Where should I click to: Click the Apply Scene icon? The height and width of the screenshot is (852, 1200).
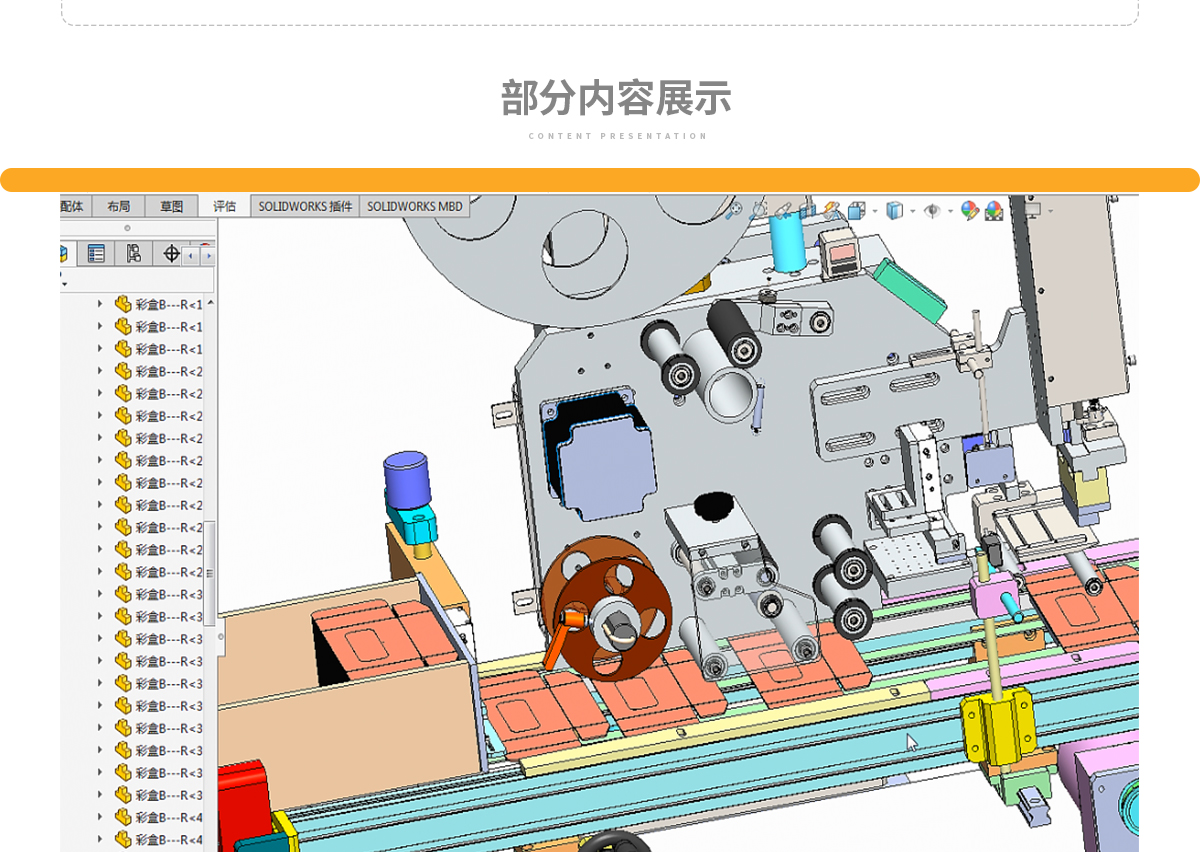pyautogui.click(x=994, y=210)
